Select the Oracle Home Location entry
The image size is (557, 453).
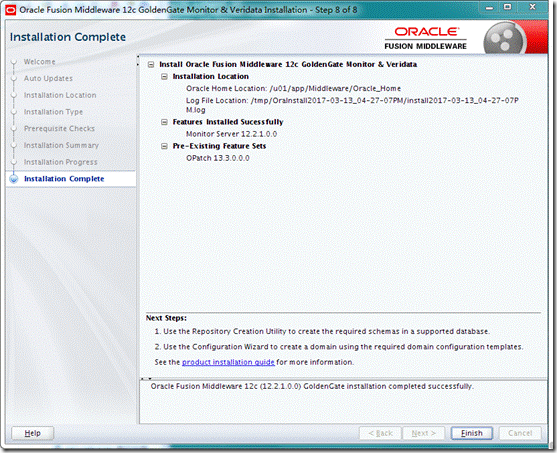[293, 88]
